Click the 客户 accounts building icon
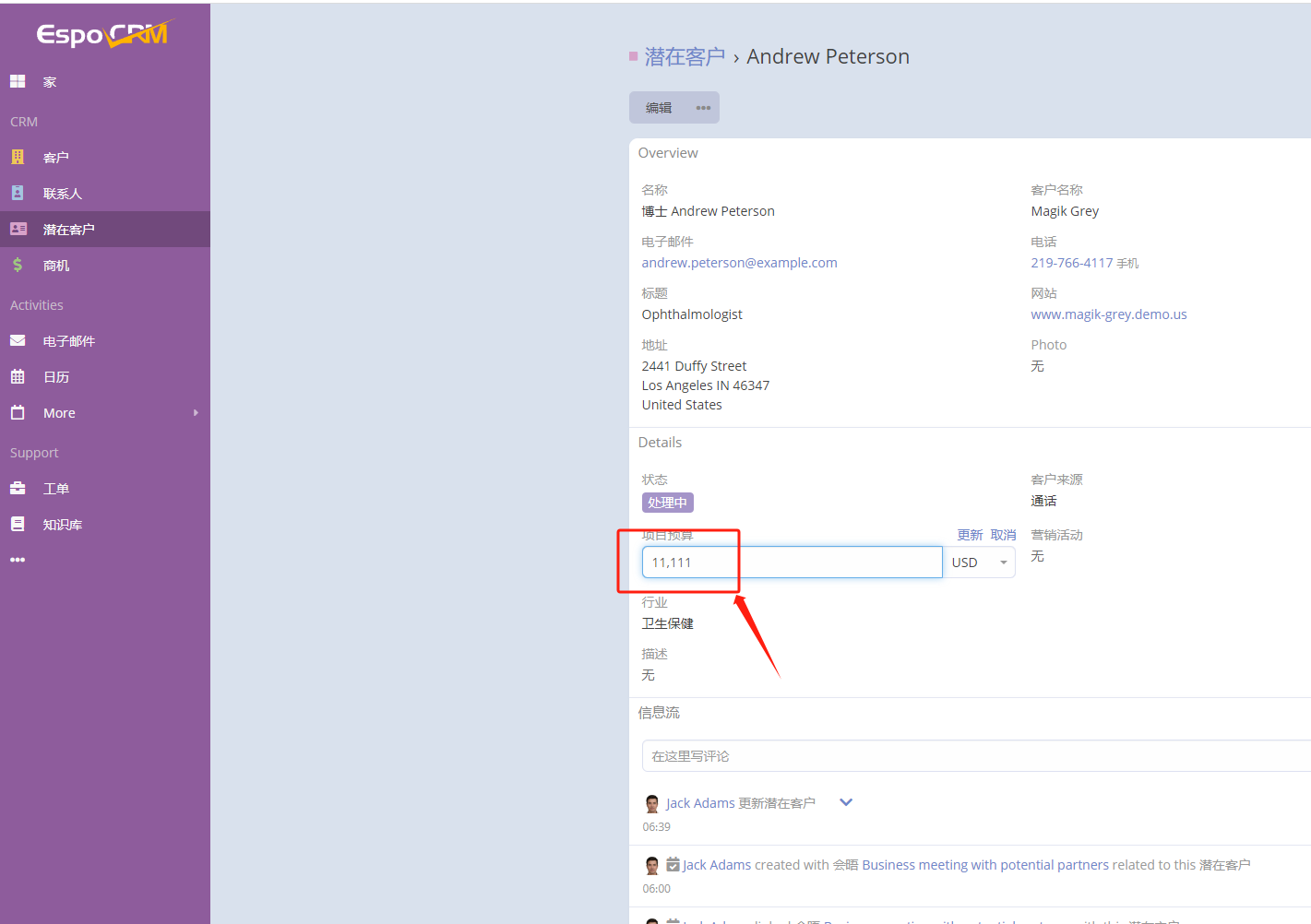This screenshot has width=1311, height=924. pos(18,157)
